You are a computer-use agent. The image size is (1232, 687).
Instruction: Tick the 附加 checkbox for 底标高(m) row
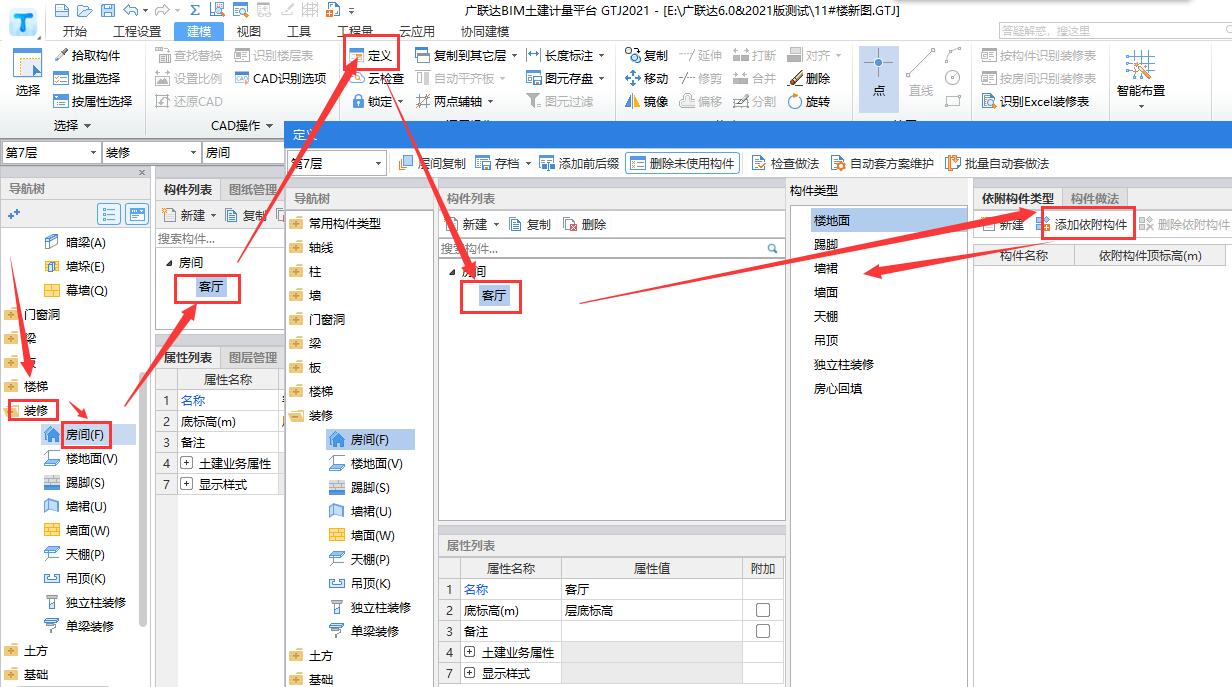pos(763,610)
